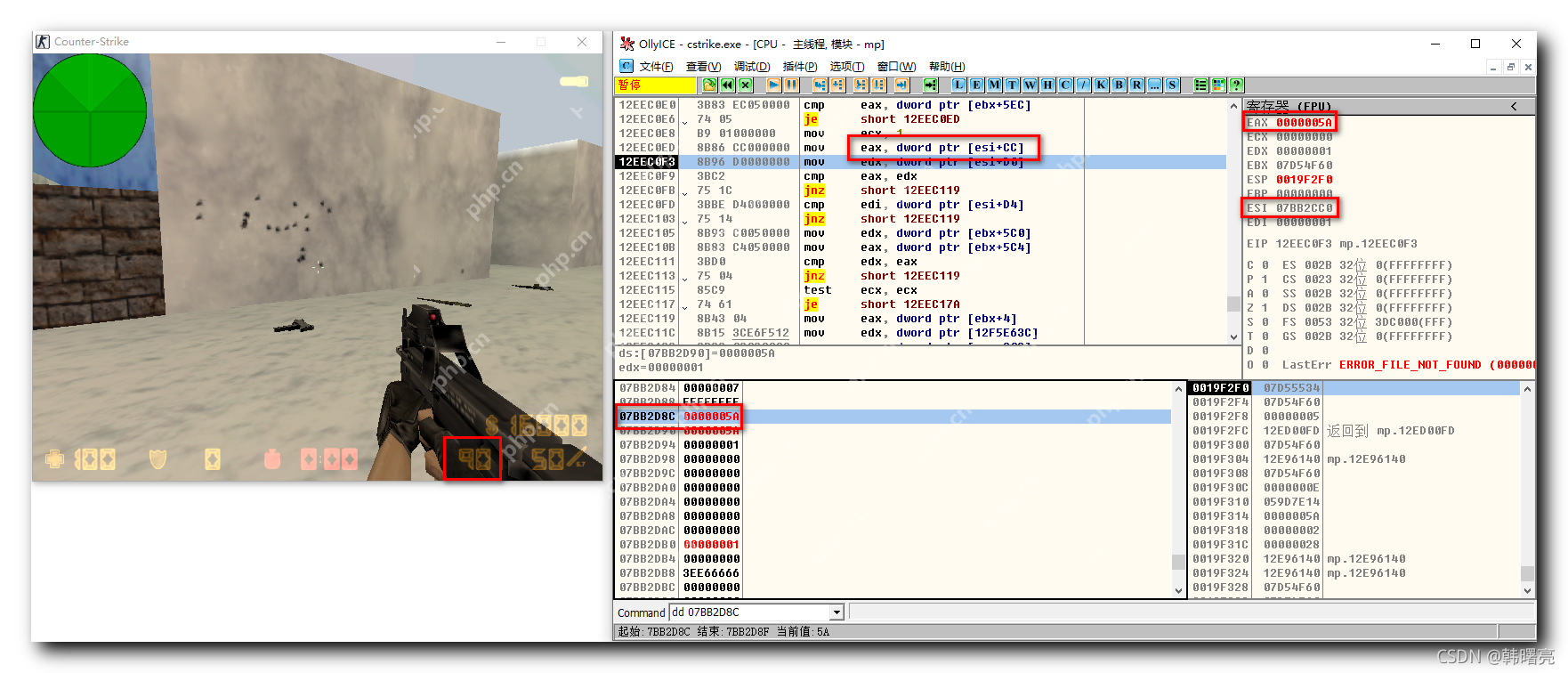
Task: Open Patches window with slash button
Action: pyautogui.click(x=1083, y=85)
